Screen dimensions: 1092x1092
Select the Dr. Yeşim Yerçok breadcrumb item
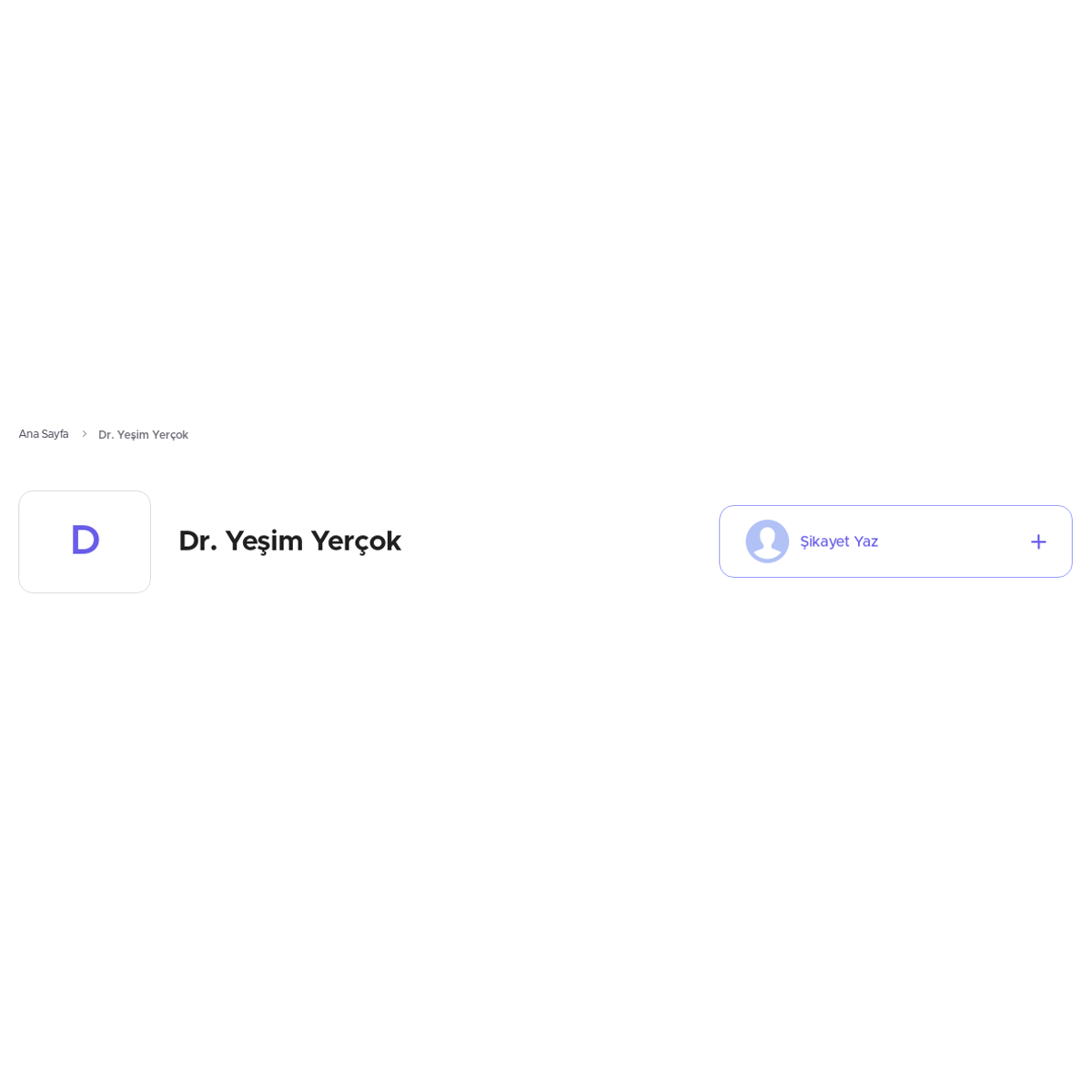tap(143, 435)
